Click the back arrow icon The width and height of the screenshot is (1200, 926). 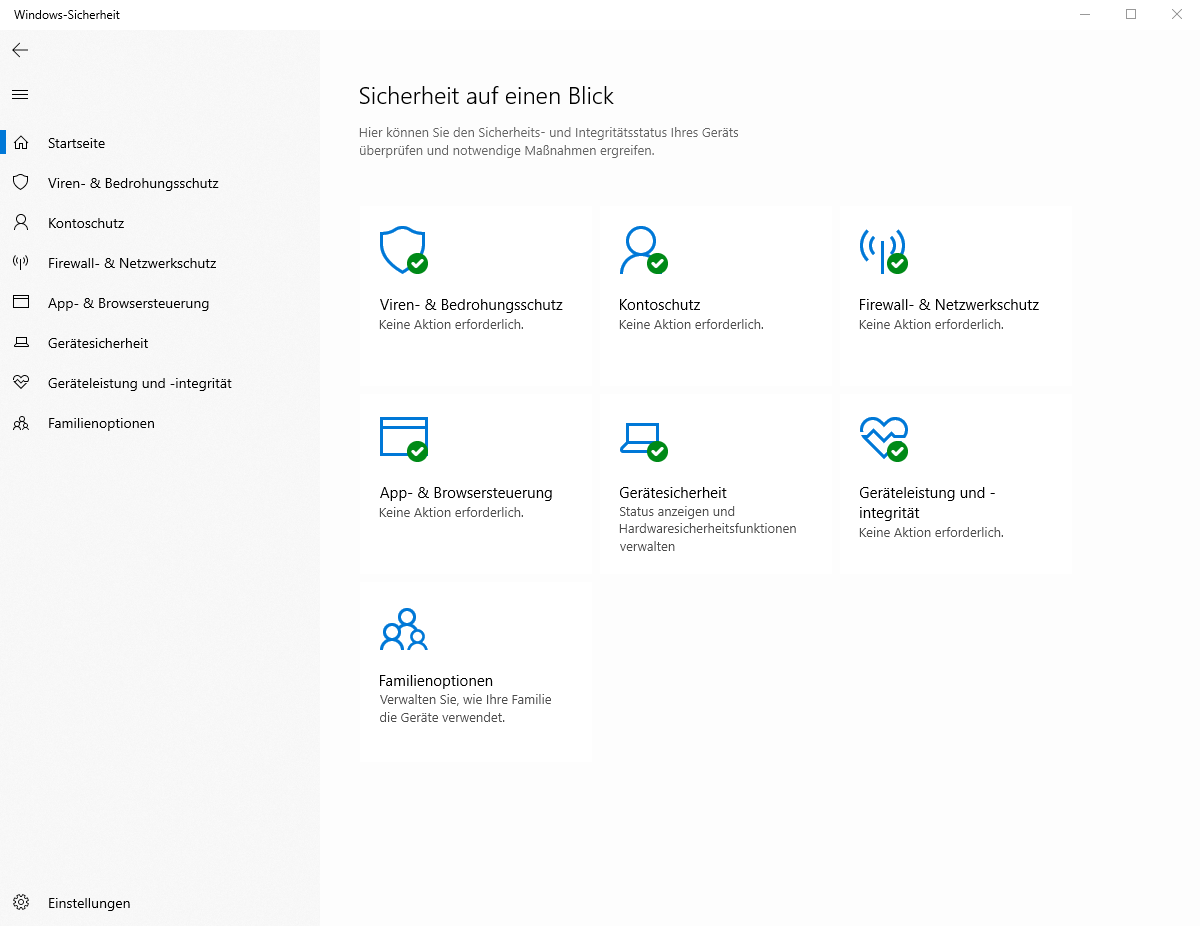20,50
